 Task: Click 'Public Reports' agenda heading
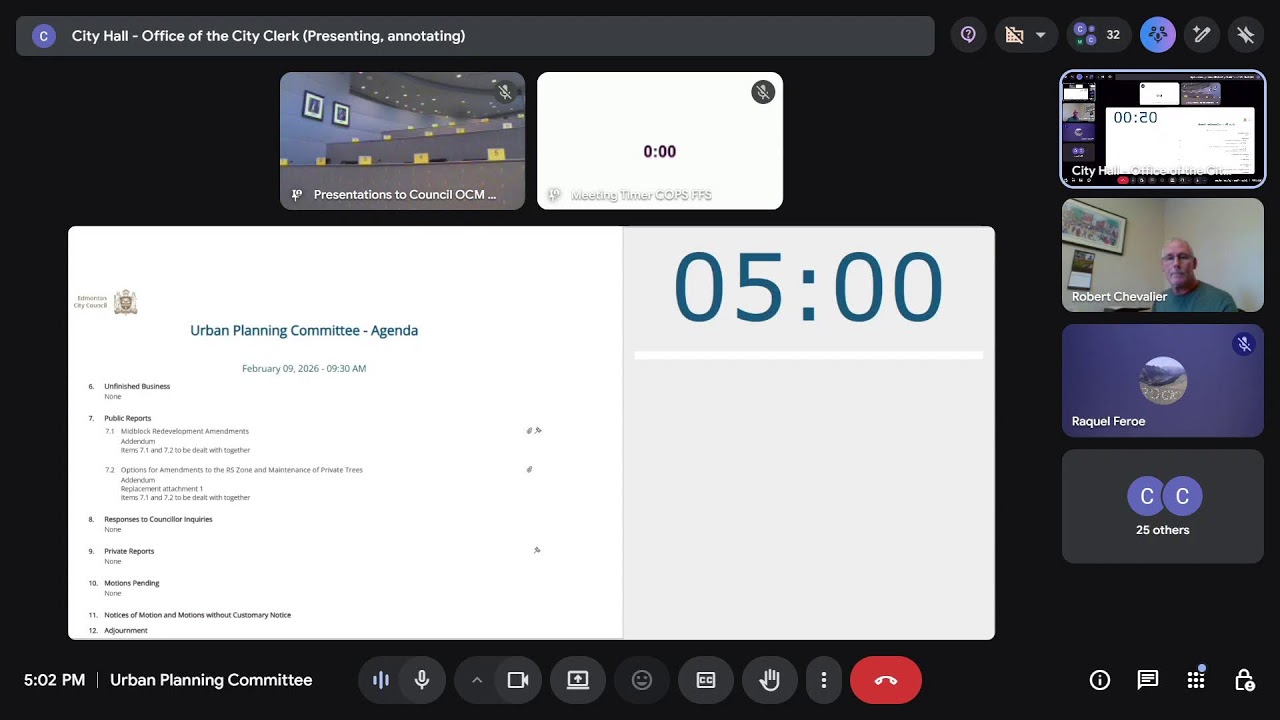(128, 418)
